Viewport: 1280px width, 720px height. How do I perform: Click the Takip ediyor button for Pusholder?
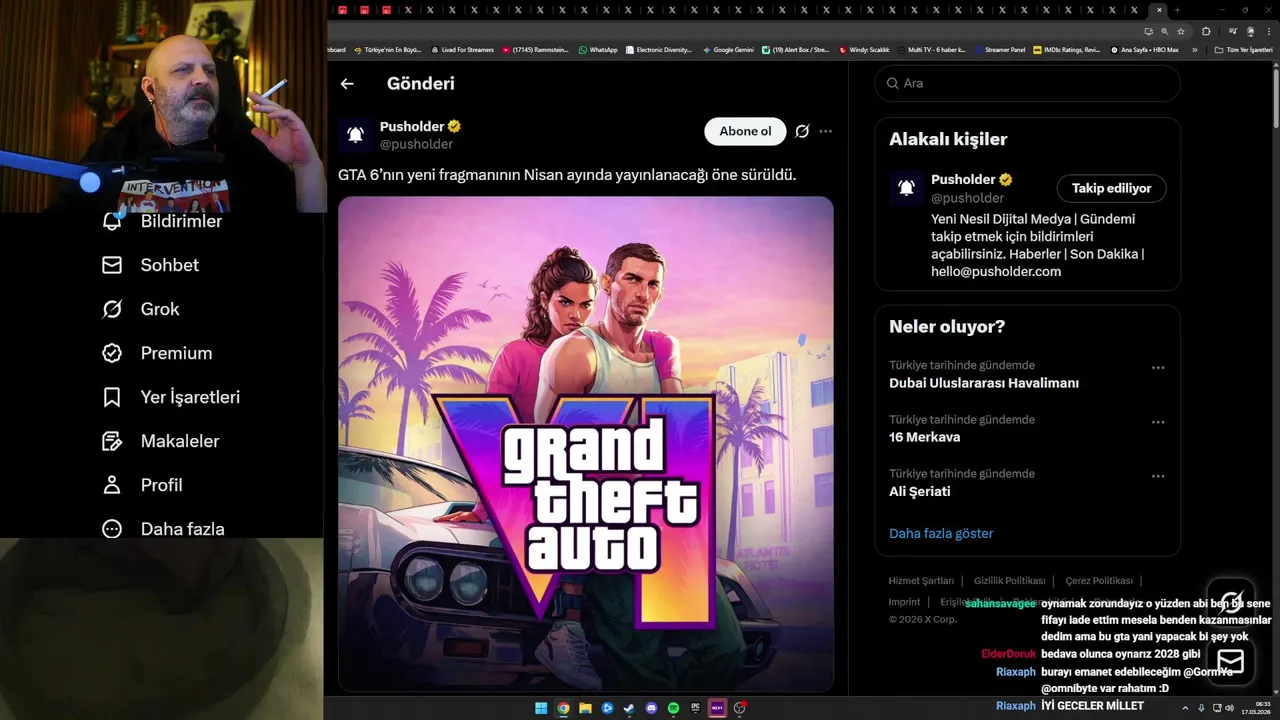coord(1111,188)
